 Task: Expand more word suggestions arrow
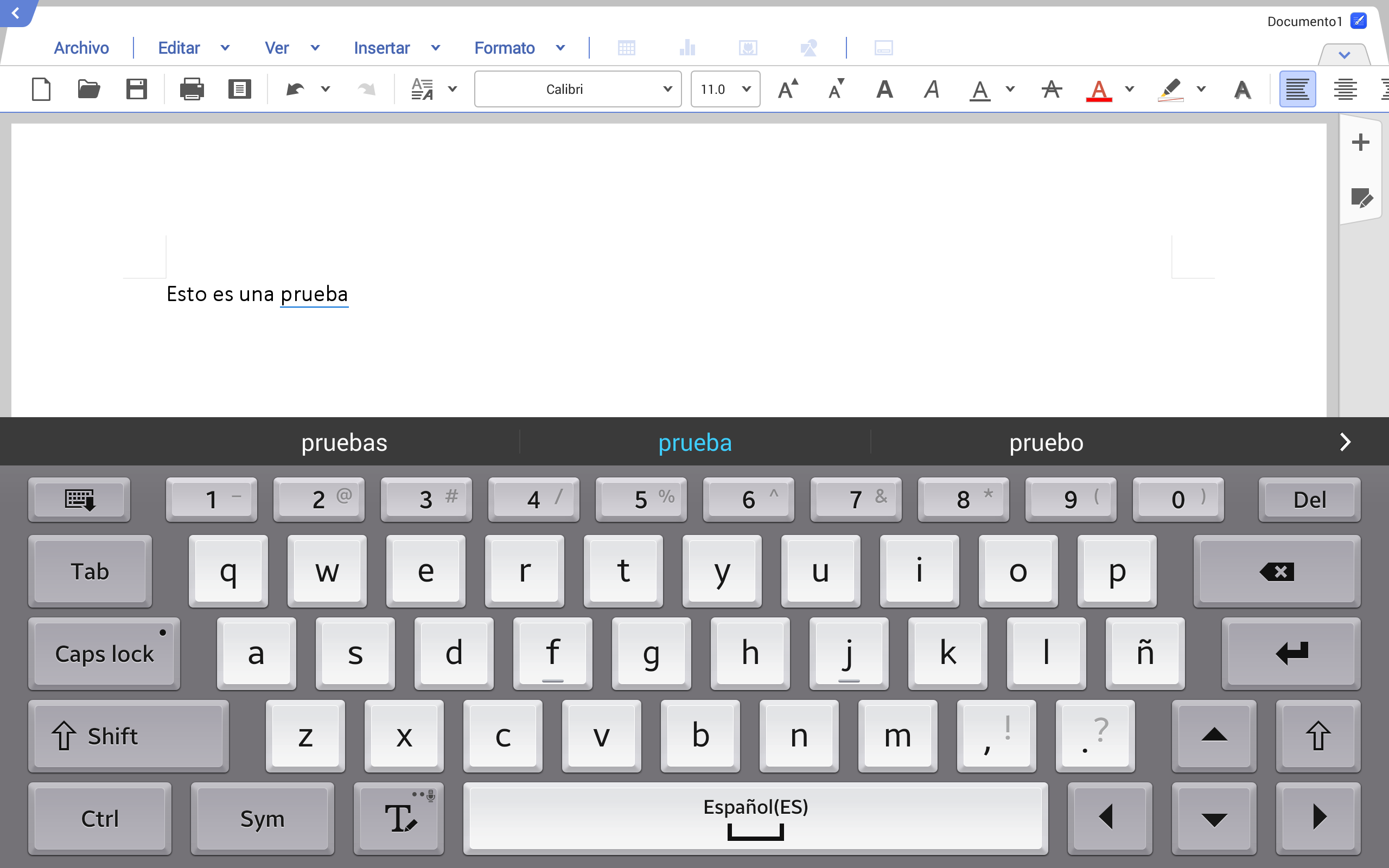coord(1345,442)
